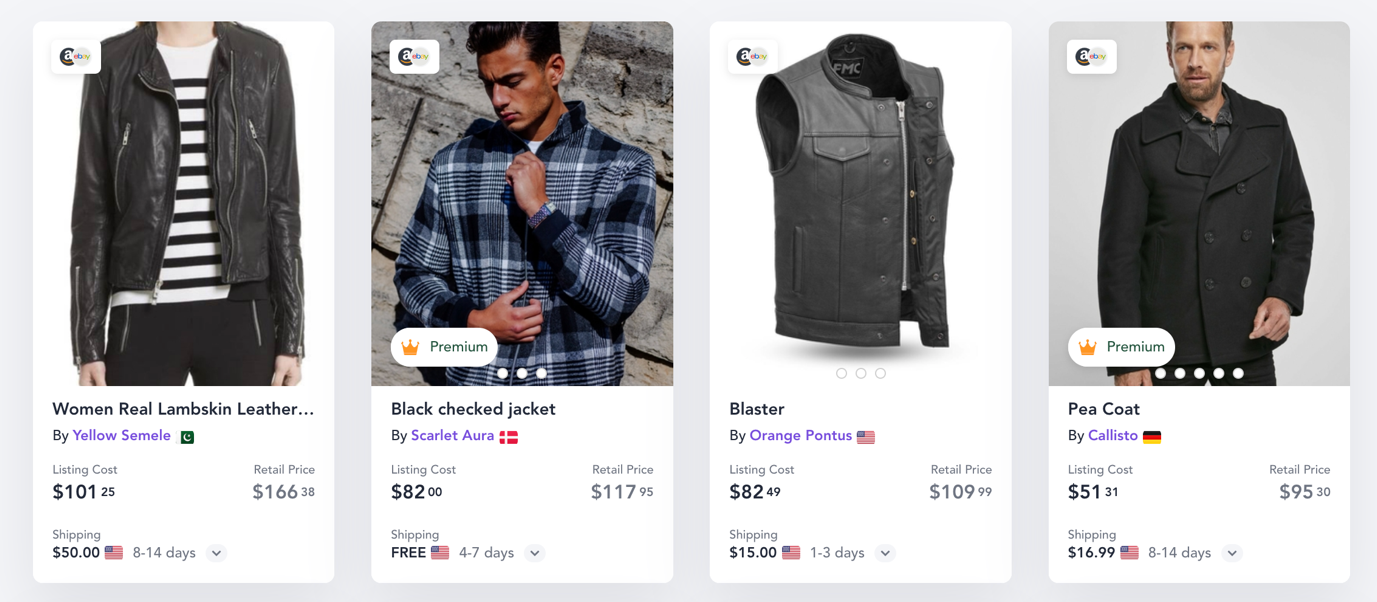Open the Yellow Semele supplier page

(x=121, y=436)
